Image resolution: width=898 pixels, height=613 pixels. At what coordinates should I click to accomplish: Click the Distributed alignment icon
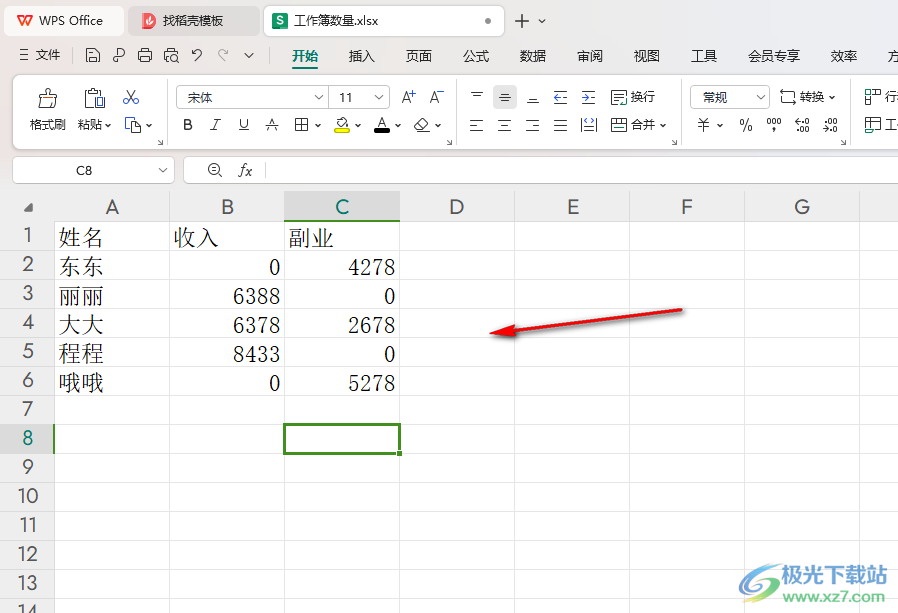(x=588, y=125)
